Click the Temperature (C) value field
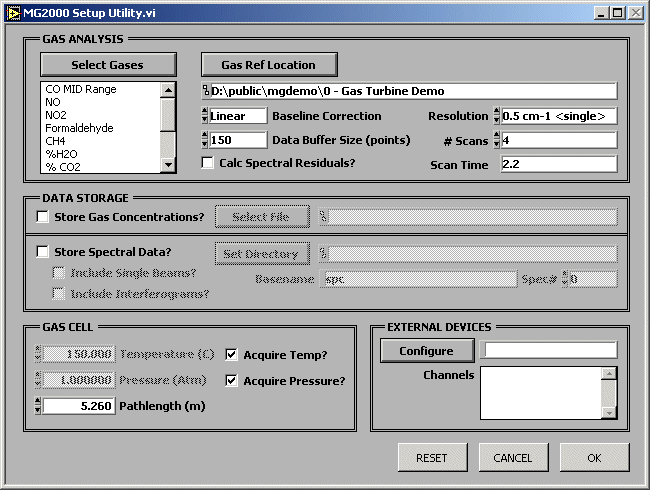Screen dimensions: 650x490 pos(79,354)
